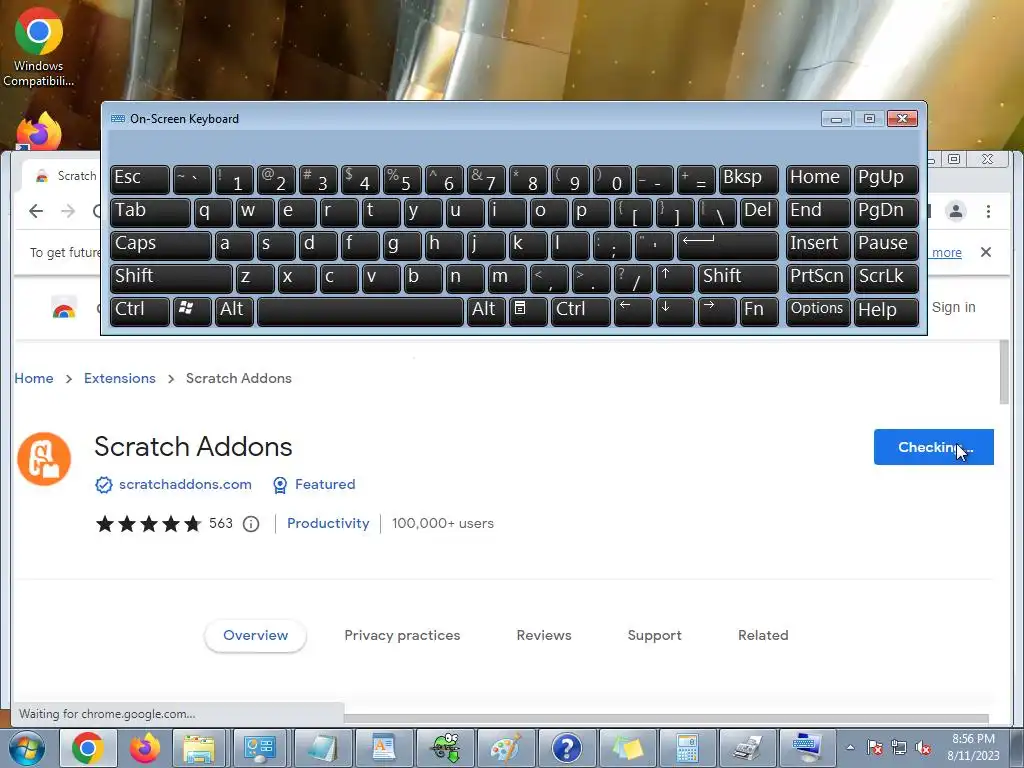
Task: Switch to the Privacy practices tab
Action: (x=402, y=635)
